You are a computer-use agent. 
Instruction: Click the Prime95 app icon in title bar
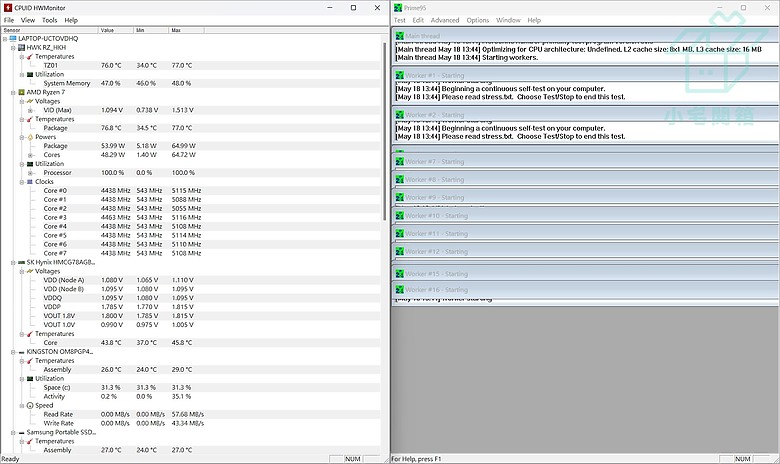point(397,7)
